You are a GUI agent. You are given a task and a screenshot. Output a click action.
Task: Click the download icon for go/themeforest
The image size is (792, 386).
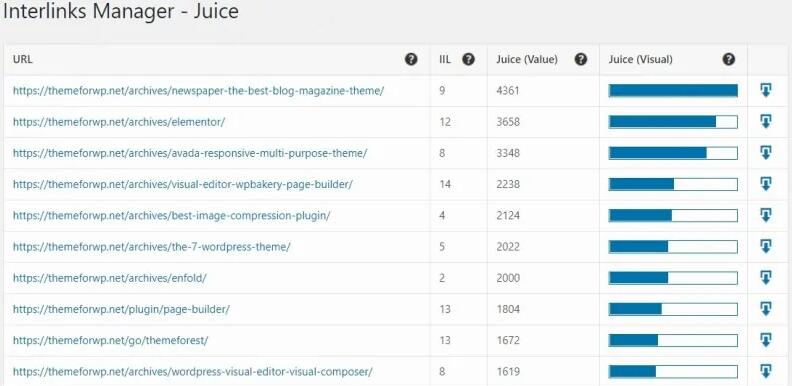[x=766, y=341]
